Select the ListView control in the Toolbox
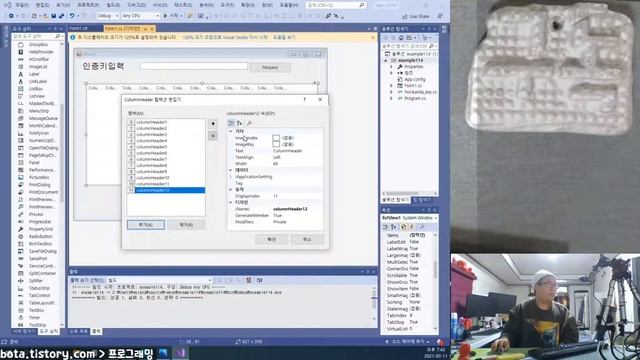The image size is (640, 360). tap(37, 96)
